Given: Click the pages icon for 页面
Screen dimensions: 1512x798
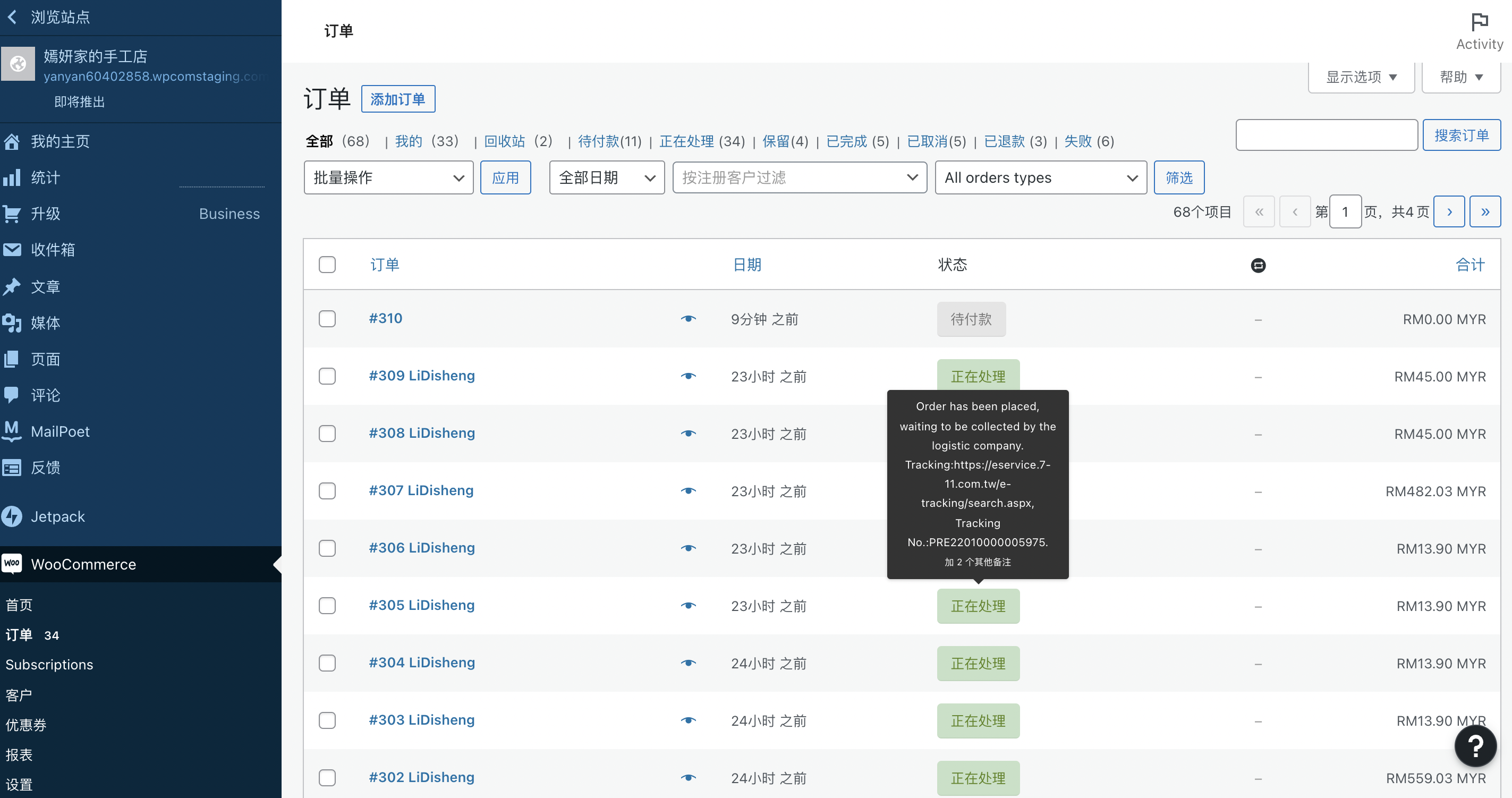Looking at the screenshot, I should (x=12, y=359).
